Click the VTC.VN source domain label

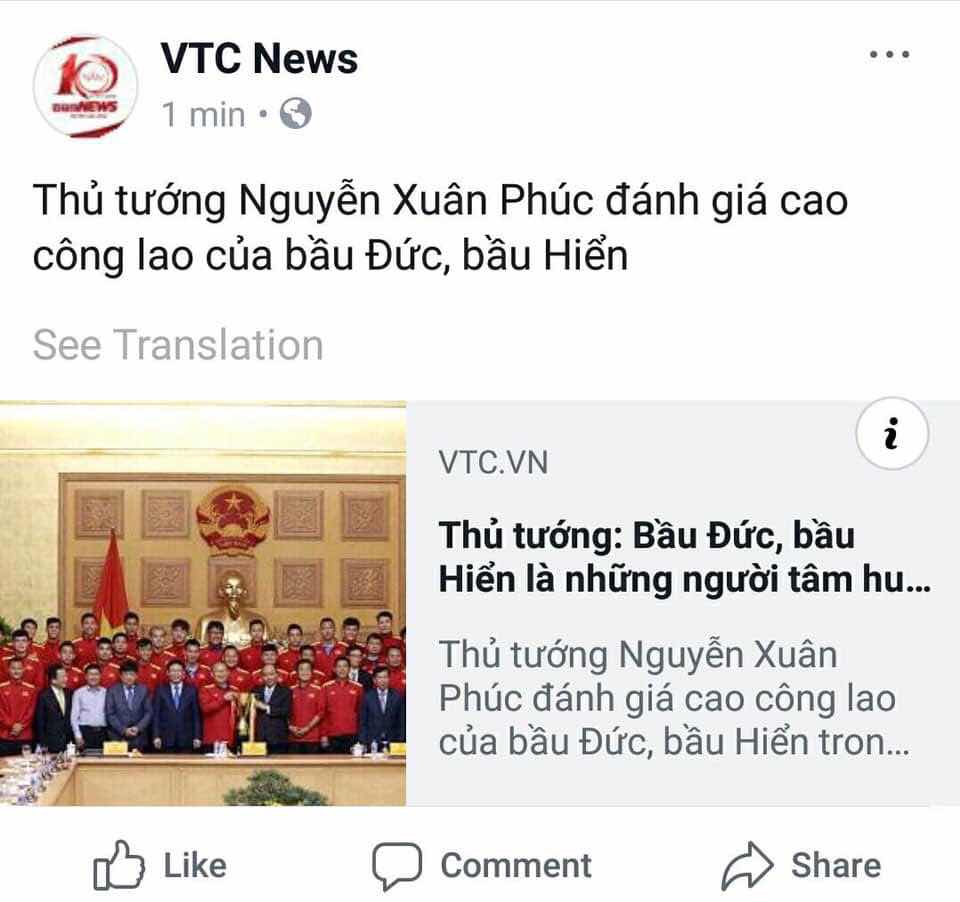493,462
